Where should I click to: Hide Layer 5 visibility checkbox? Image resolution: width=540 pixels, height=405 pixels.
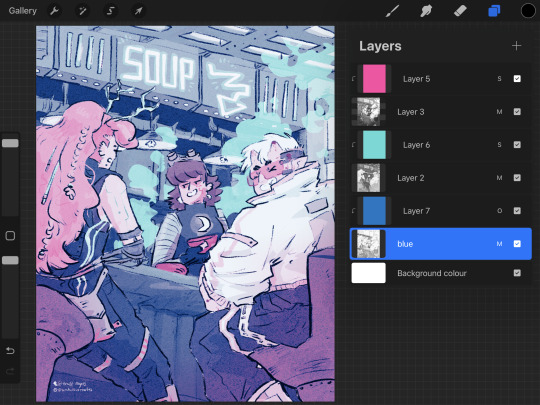[x=517, y=79]
